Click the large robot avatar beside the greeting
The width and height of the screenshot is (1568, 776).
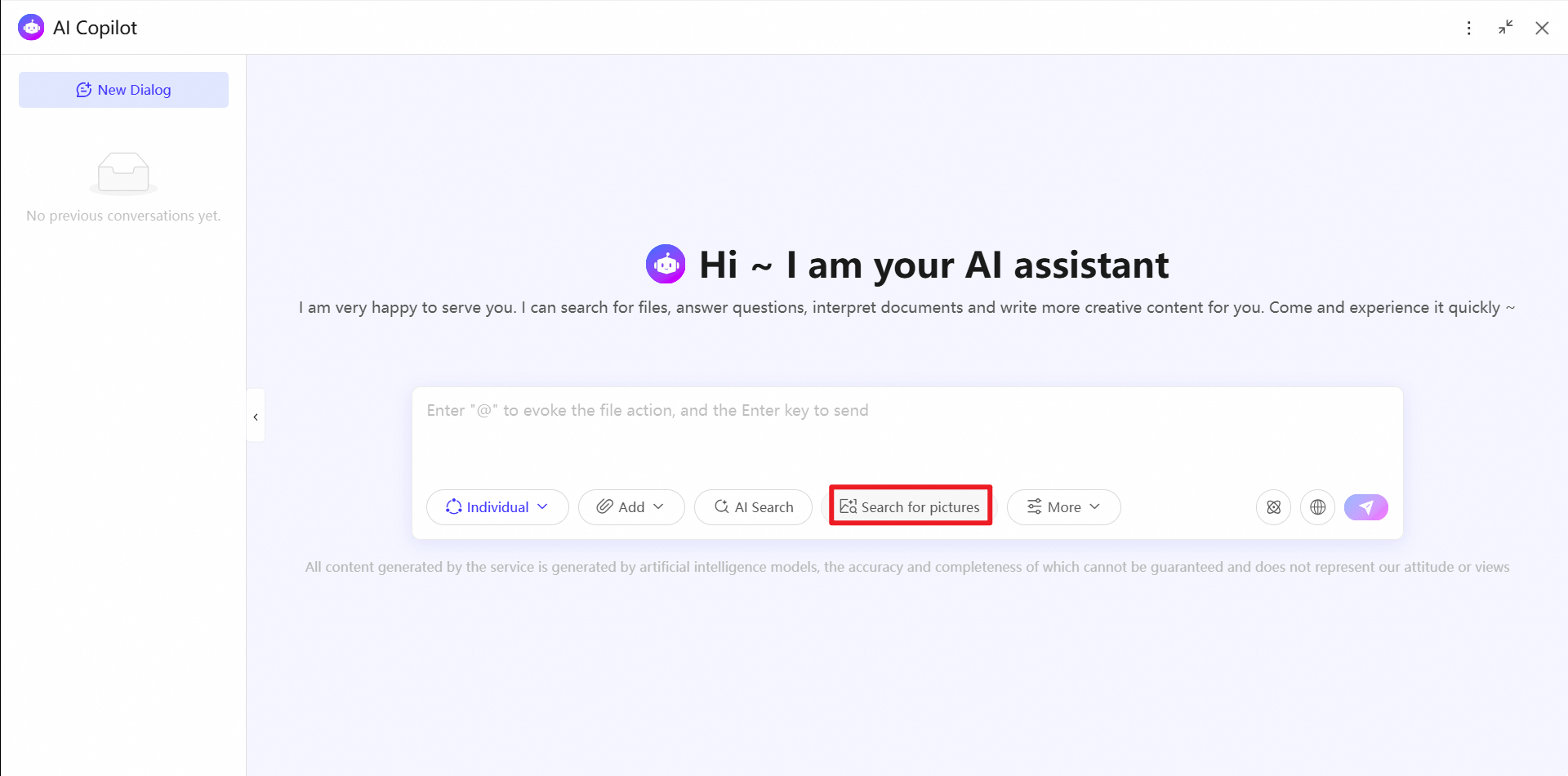tap(666, 265)
